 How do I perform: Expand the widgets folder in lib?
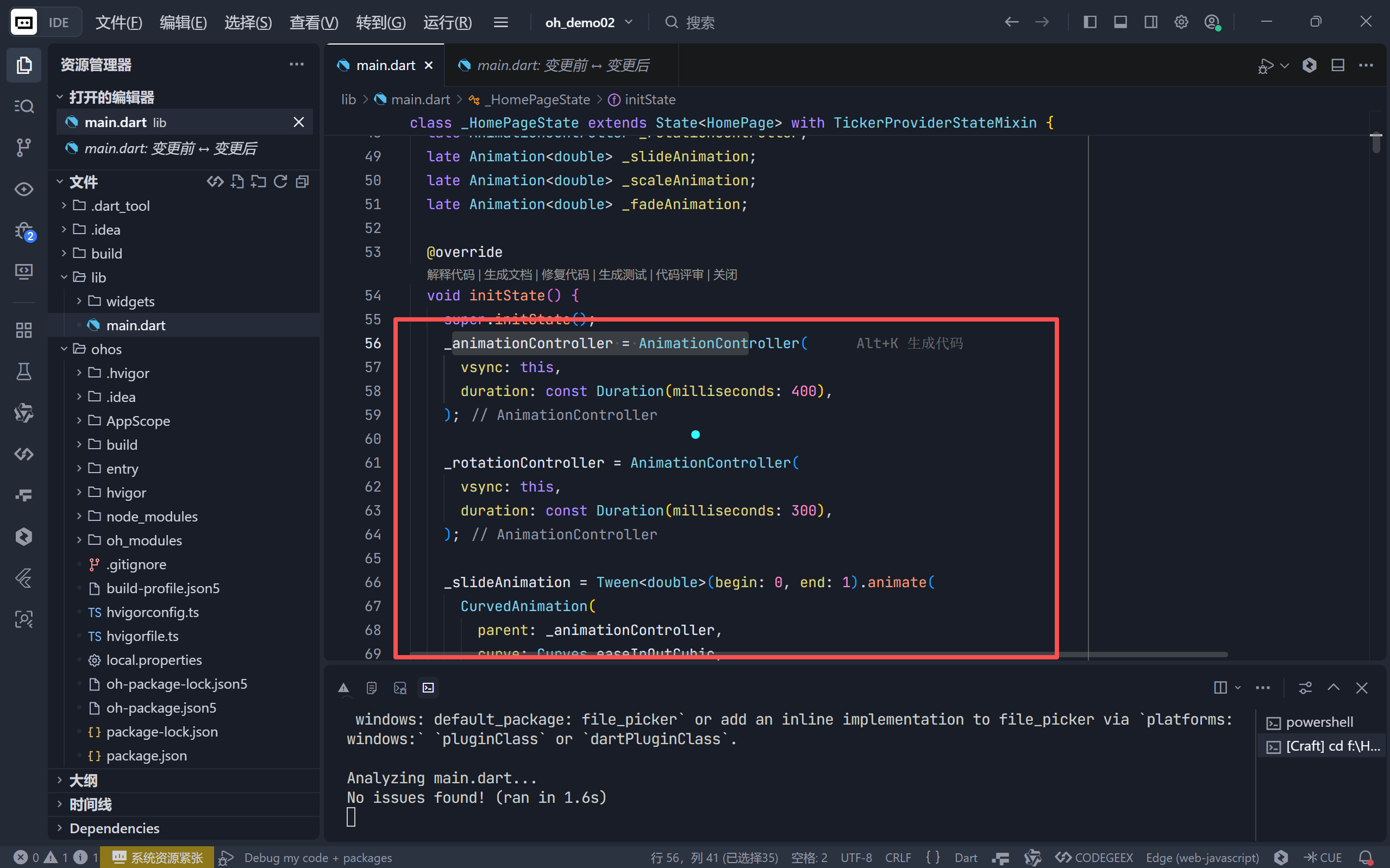(130, 301)
